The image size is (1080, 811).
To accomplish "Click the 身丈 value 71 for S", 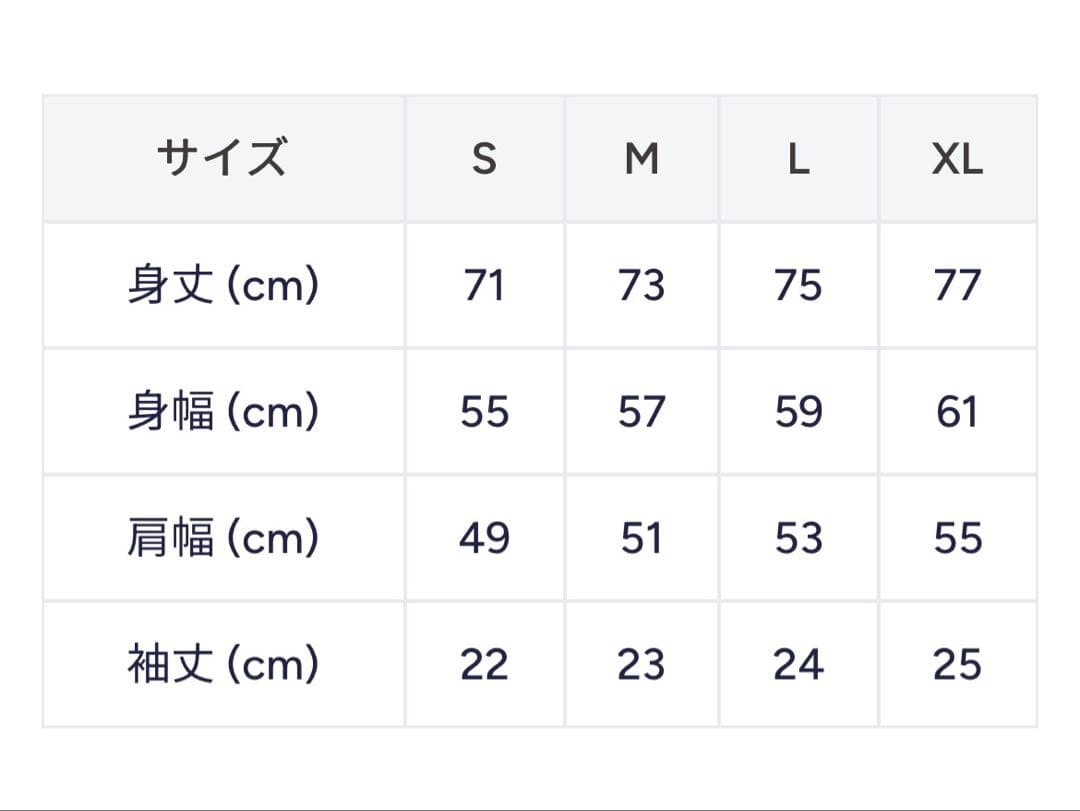I will point(484,286).
